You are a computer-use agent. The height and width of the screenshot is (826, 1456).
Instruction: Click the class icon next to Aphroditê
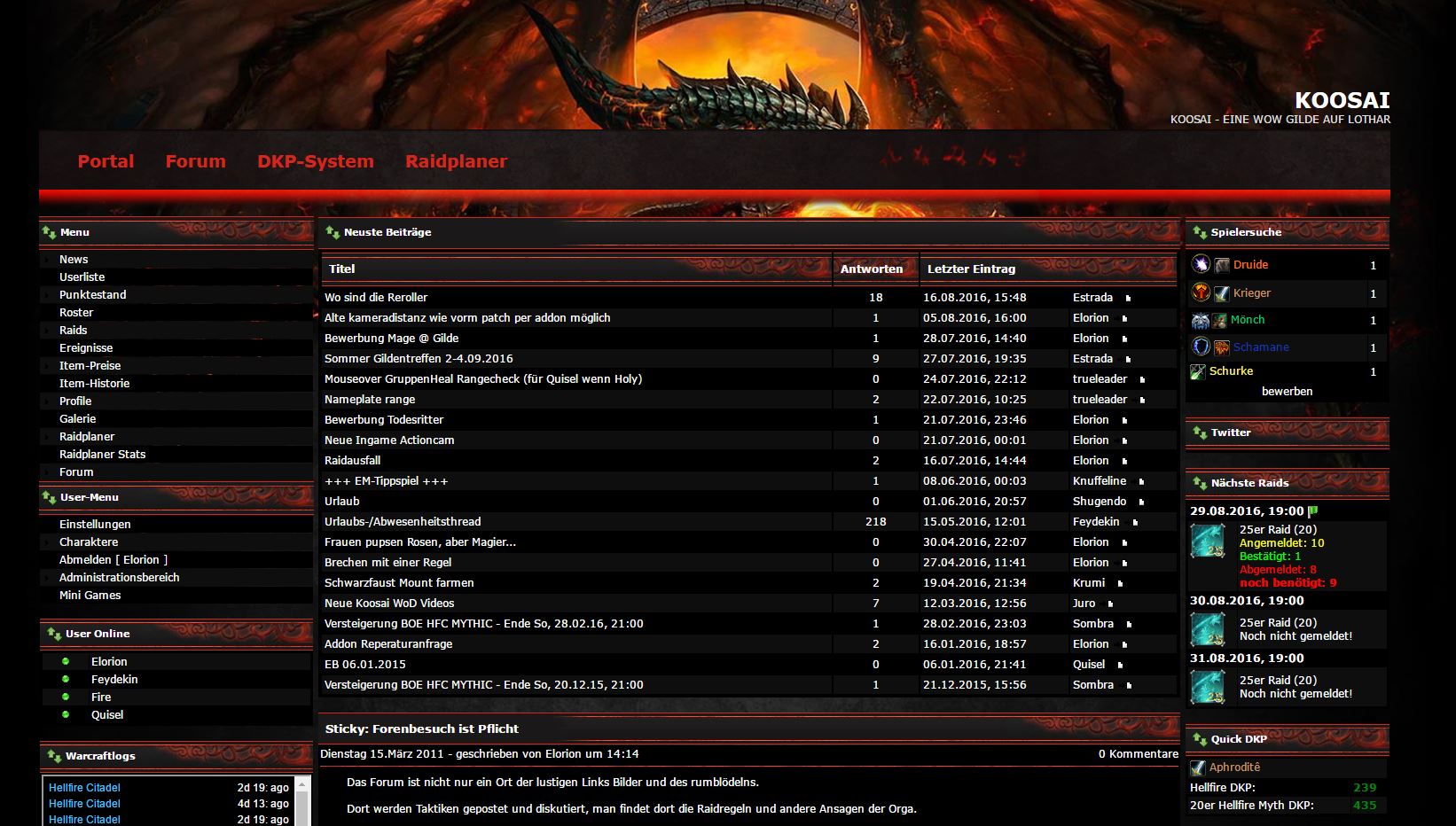1198,768
